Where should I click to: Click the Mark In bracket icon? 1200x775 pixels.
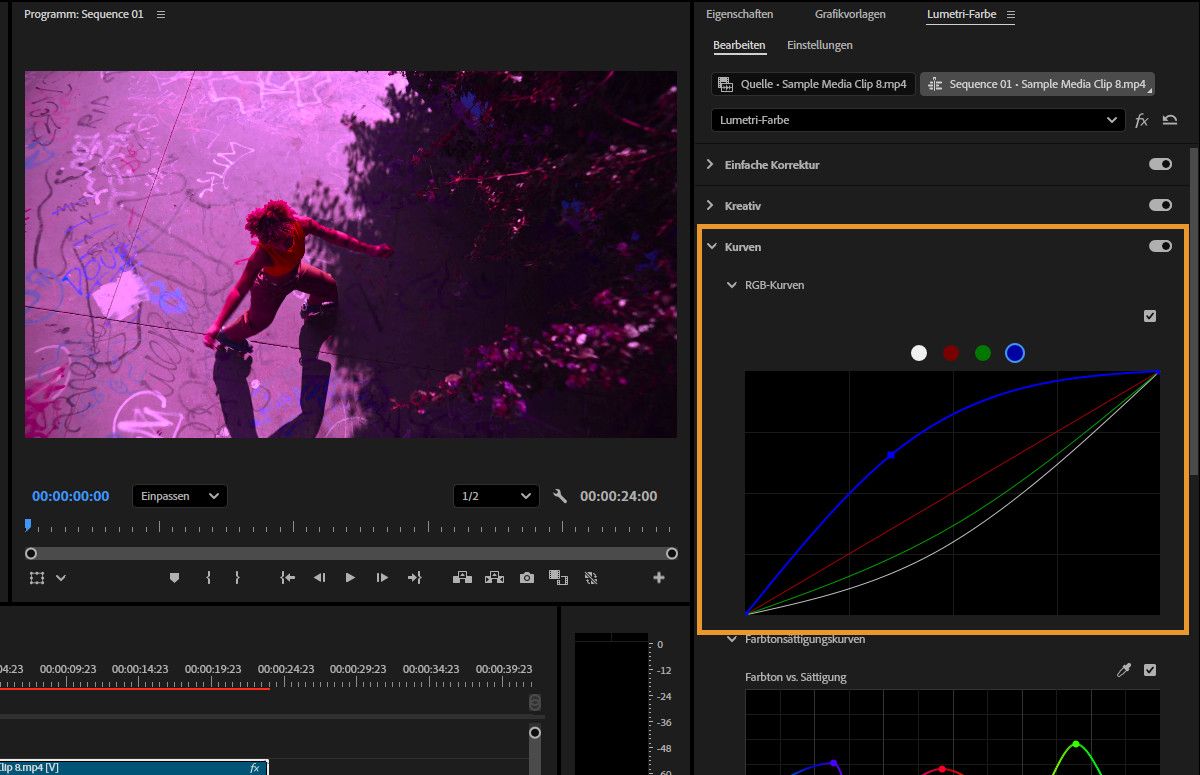208,578
